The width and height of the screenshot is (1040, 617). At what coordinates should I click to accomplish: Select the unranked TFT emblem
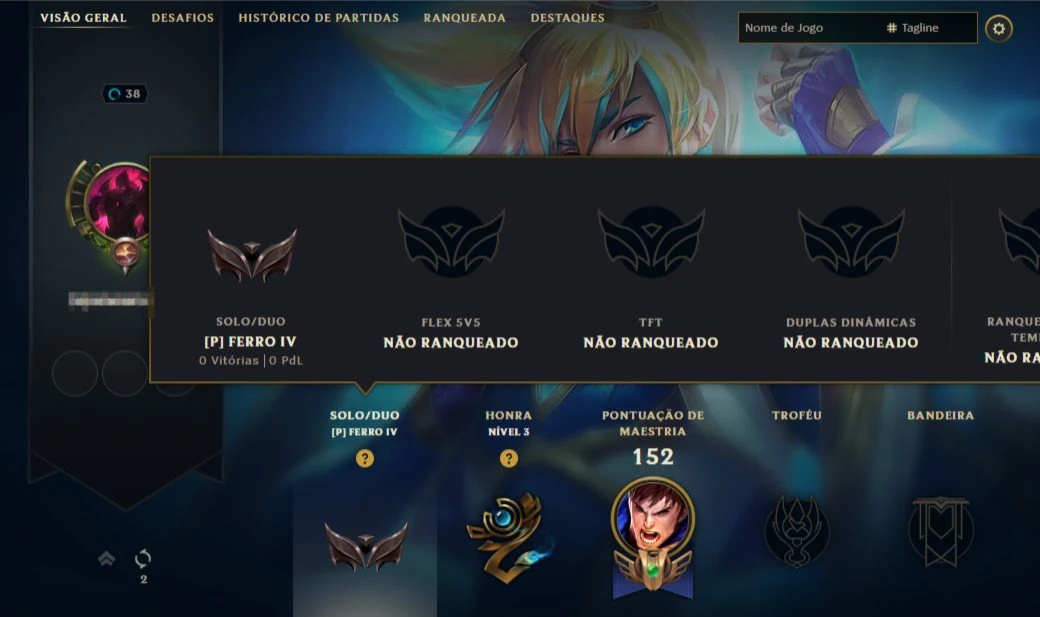pyautogui.click(x=651, y=242)
